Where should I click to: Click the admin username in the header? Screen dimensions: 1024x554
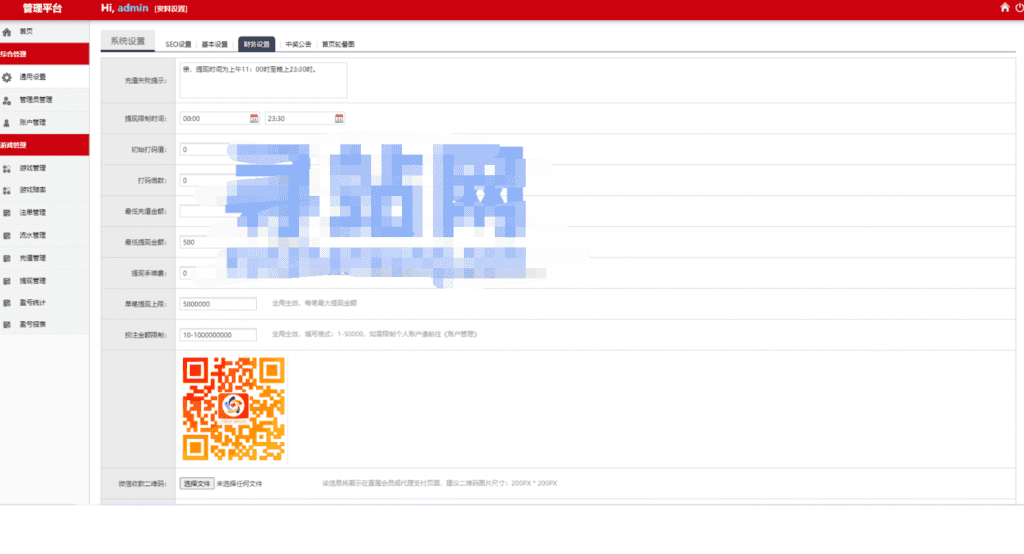133,8
